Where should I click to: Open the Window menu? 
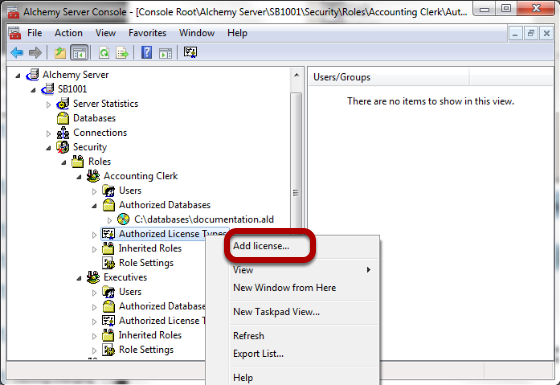(x=197, y=33)
